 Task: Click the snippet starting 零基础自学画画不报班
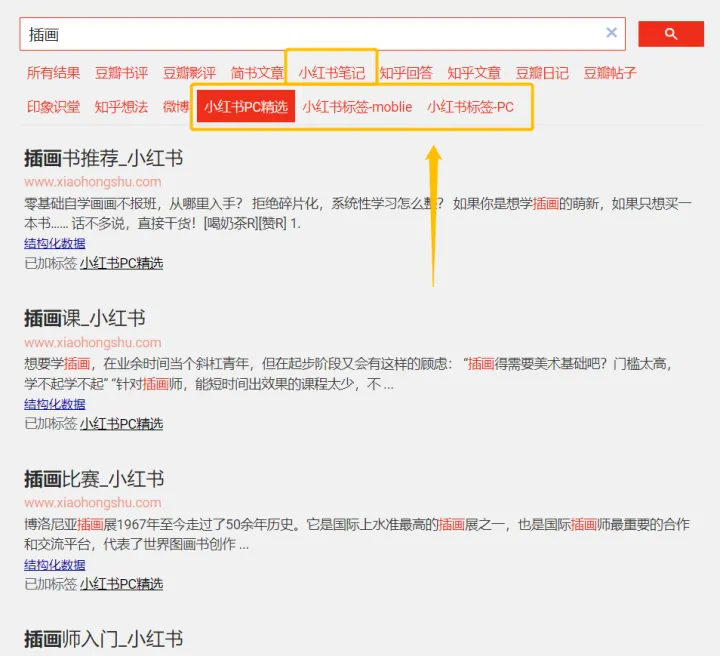point(358,213)
